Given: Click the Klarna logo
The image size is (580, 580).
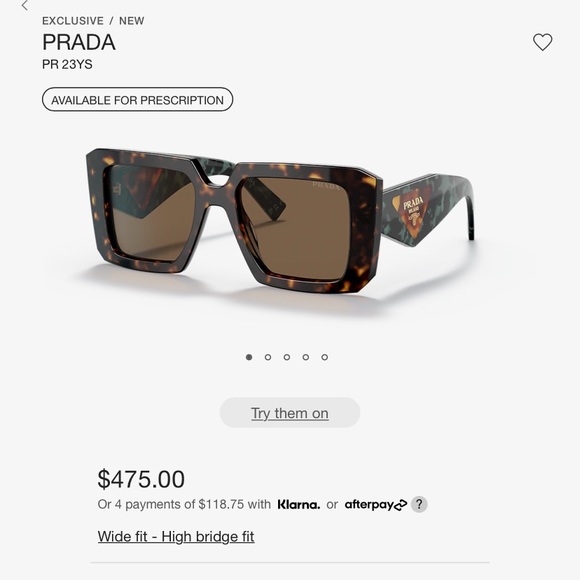Looking at the screenshot, I should coord(299,505).
